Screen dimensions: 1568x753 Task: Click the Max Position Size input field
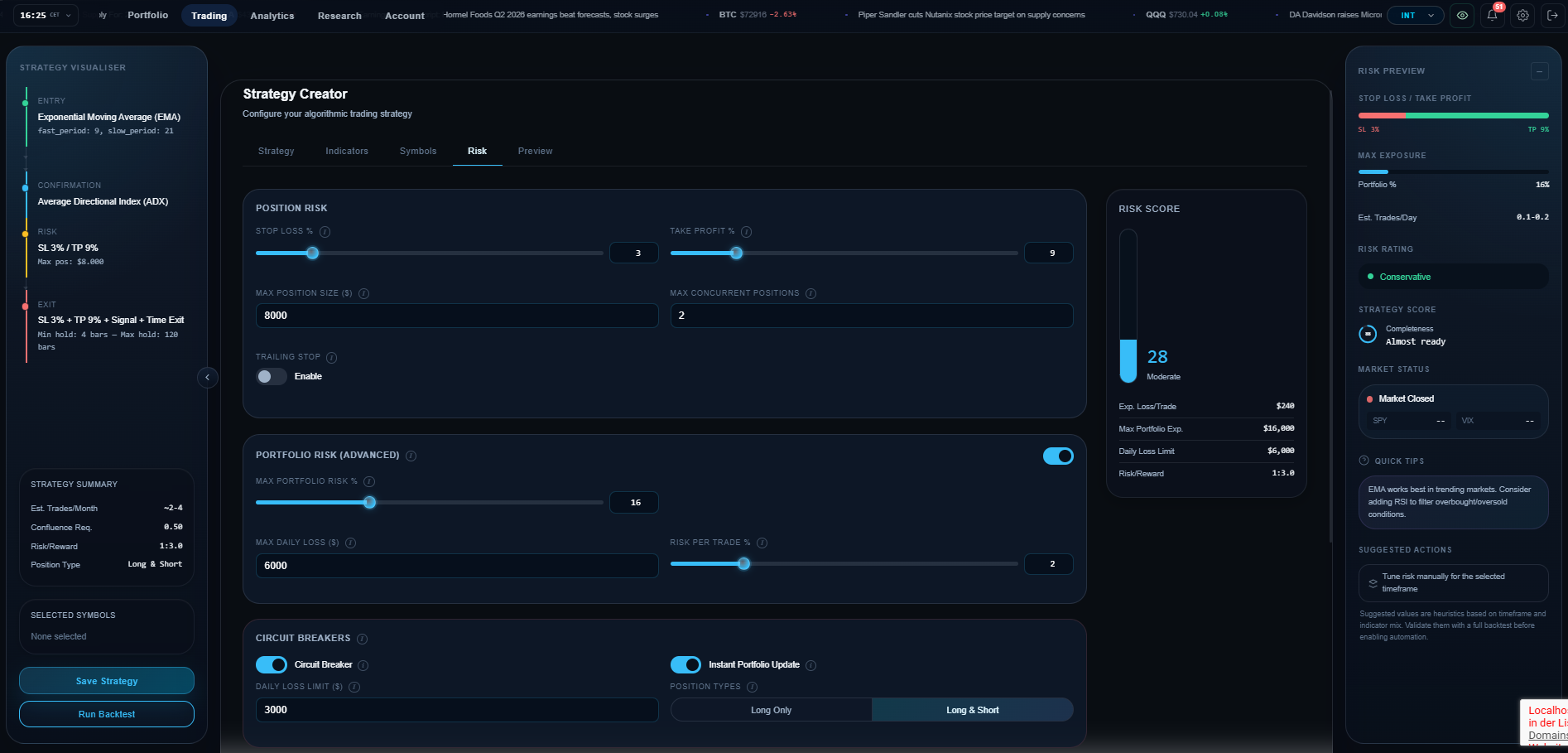click(457, 316)
